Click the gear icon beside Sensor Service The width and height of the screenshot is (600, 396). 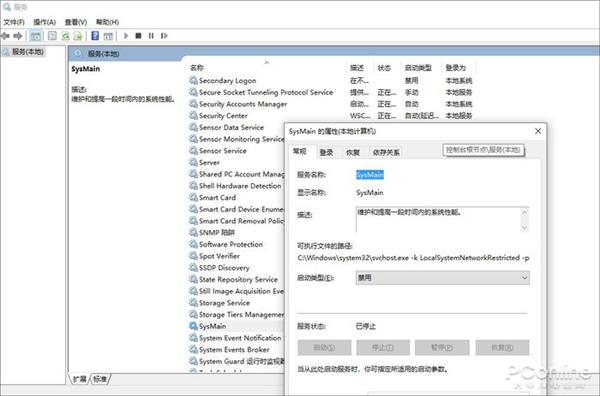click(193, 151)
